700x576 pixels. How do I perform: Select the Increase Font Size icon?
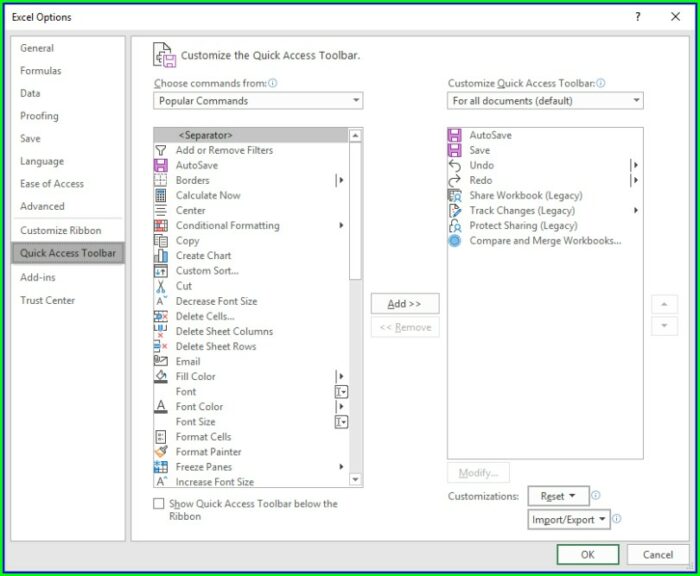point(160,482)
